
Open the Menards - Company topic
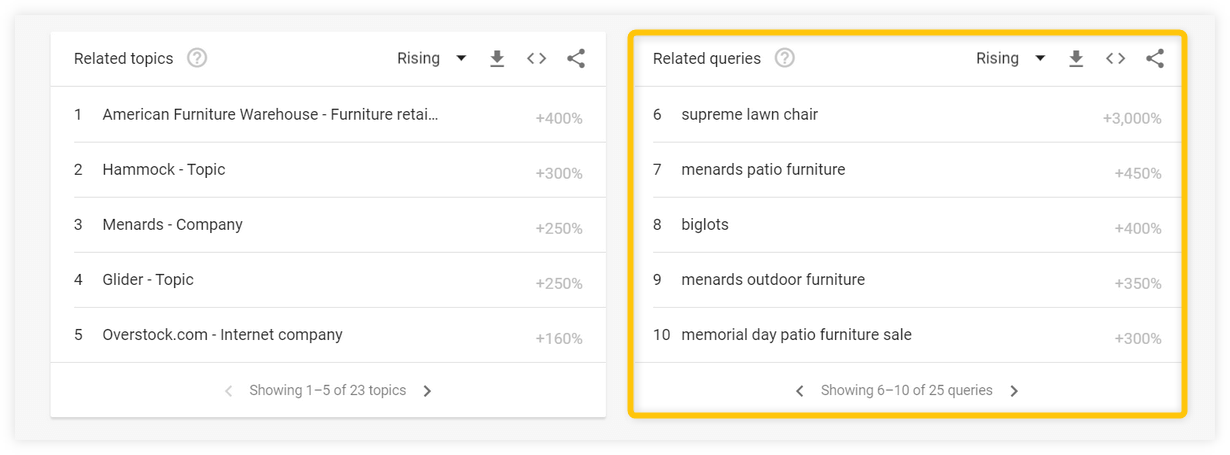(328, 225)
